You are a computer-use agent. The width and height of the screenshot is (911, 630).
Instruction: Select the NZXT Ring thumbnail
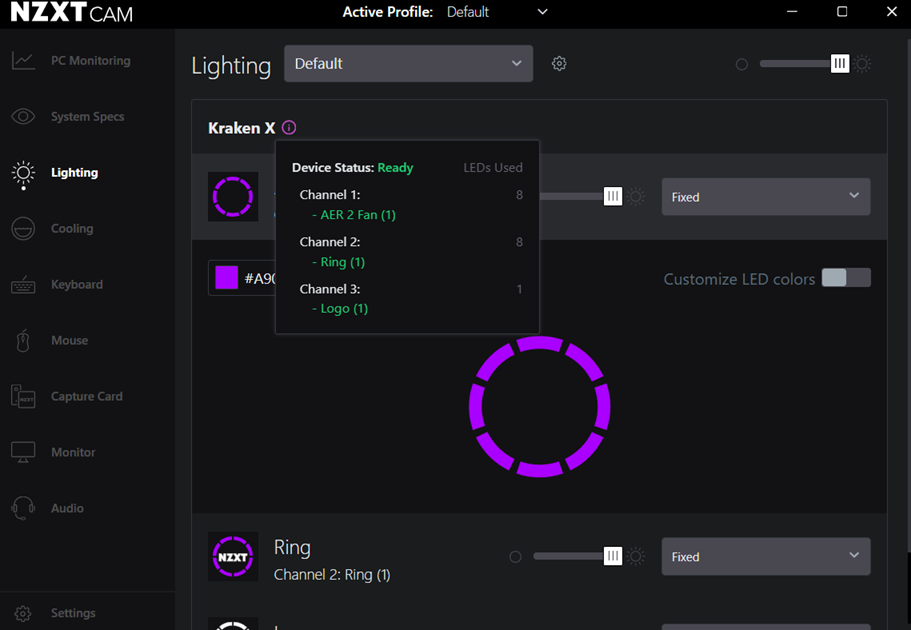click(233, 557)
